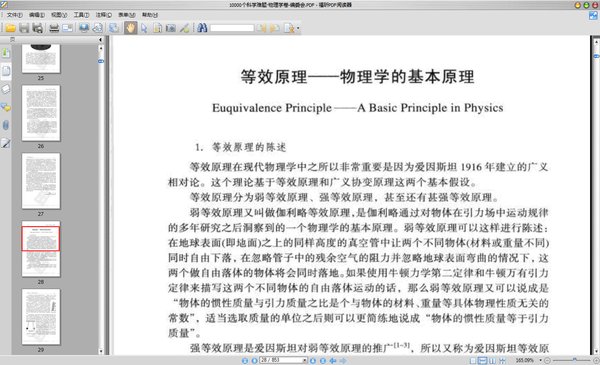This screenshot has width=600, height=365.
Task: Click the zoom out minus button
Action: (x=548, y=360)
